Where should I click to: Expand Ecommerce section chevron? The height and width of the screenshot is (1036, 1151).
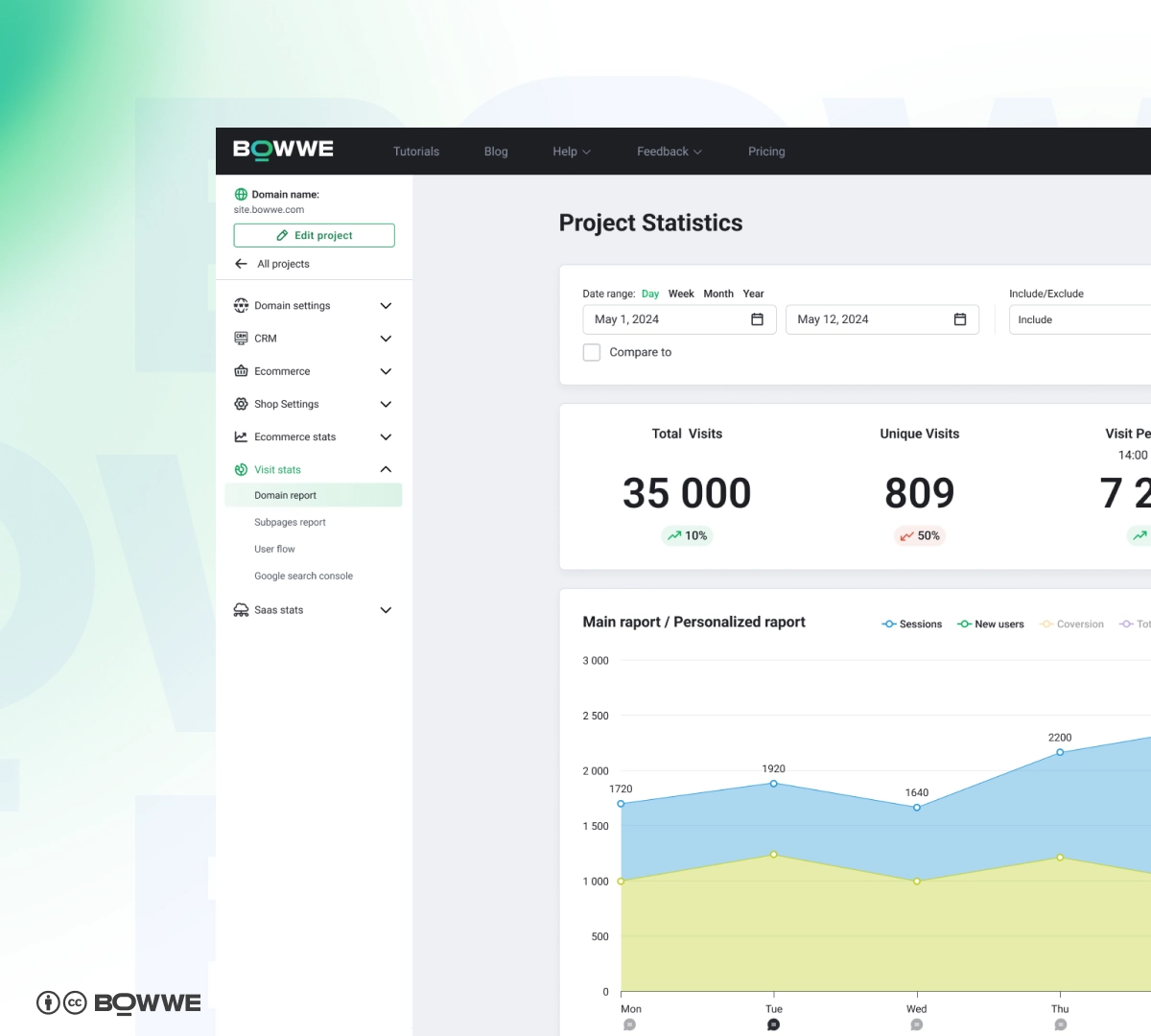coord(386,371)
